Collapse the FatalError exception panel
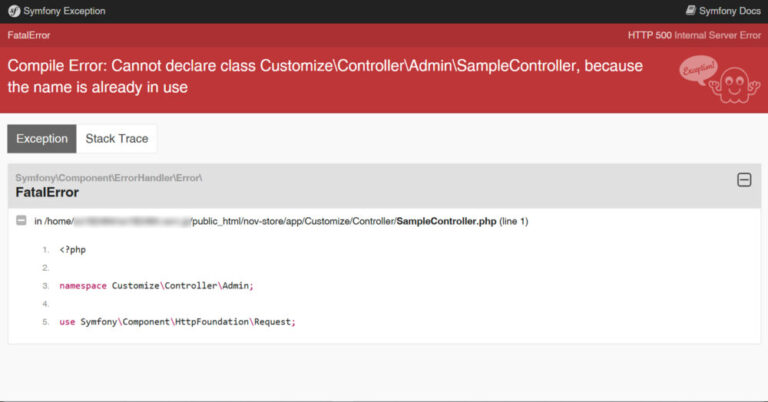Viewport: 768px width, 402px height. point(744,180)
